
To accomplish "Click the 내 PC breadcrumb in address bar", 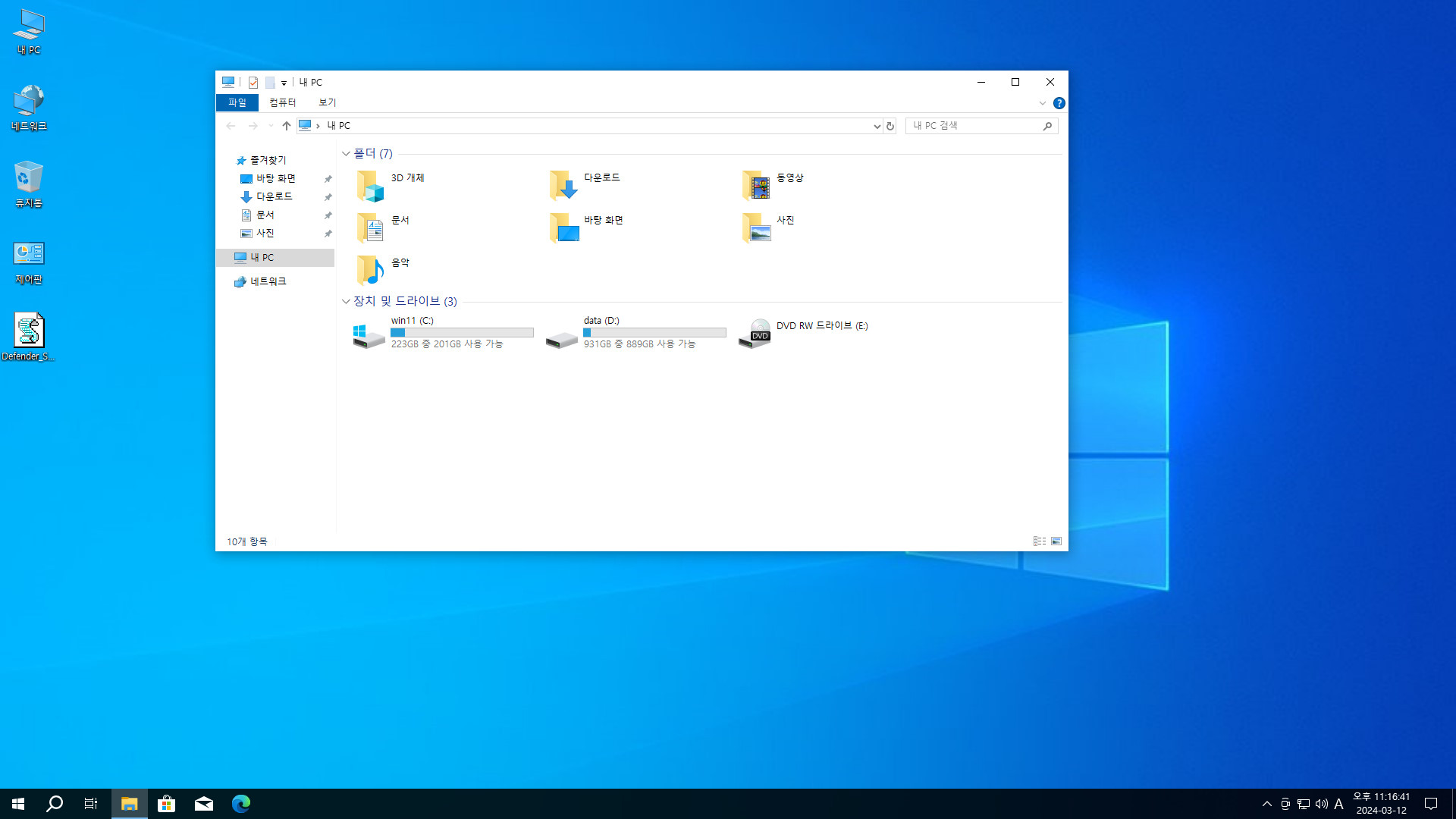I will click(338, 126).
